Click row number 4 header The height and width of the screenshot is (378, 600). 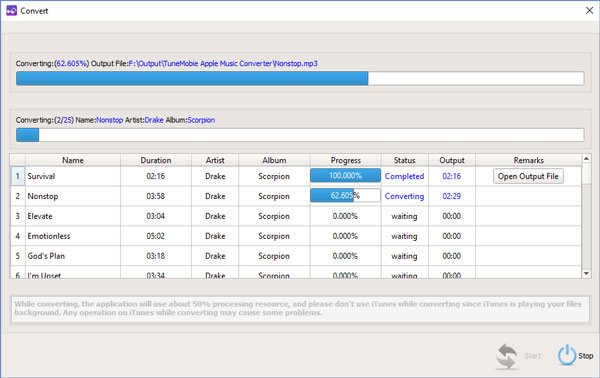18,236
